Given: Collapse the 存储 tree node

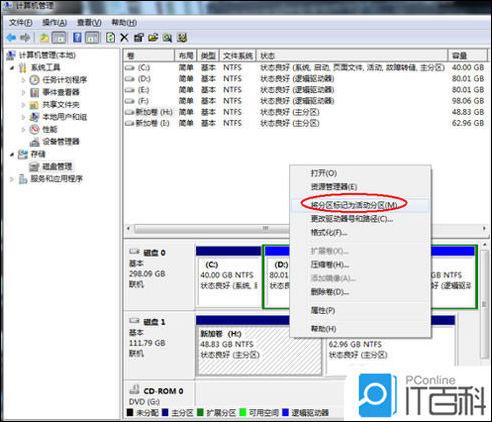Looking at the screenshot, I should point(12,154).
